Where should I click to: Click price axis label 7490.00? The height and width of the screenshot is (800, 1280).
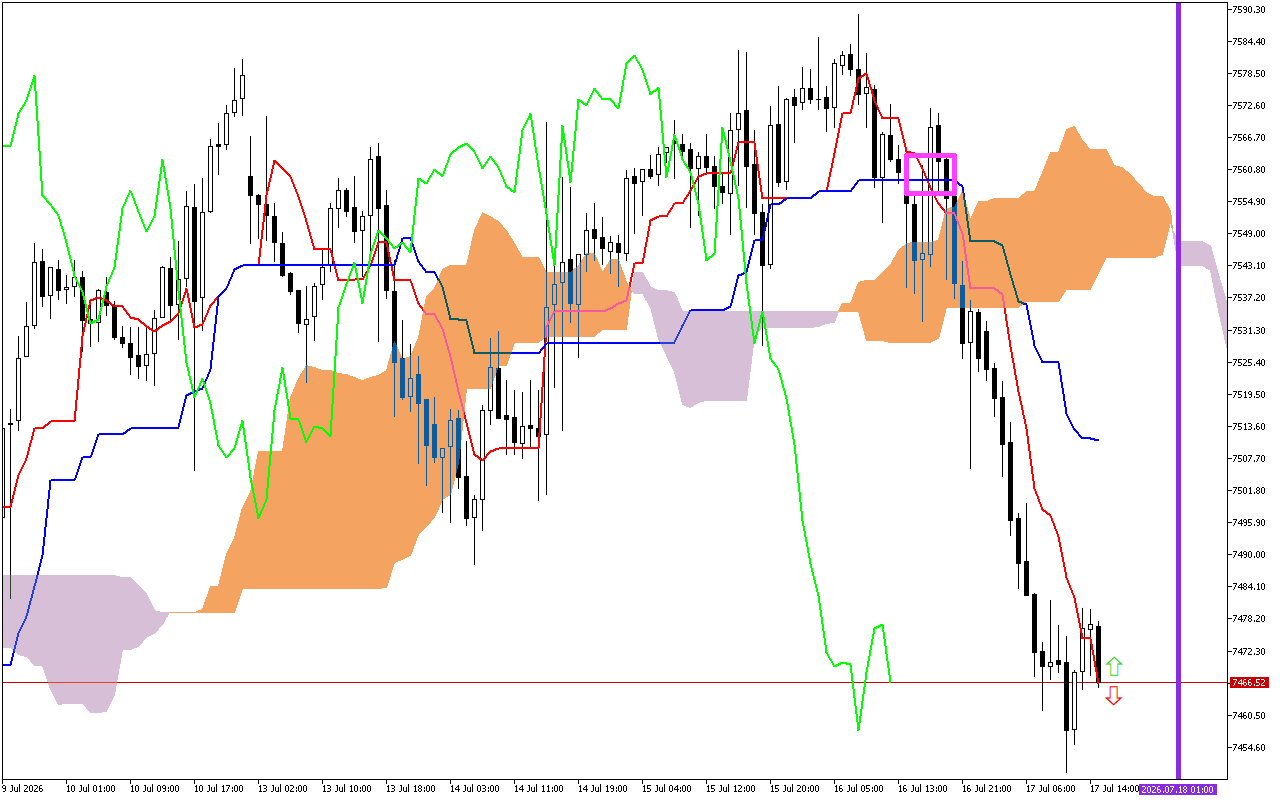point(1250,554)
